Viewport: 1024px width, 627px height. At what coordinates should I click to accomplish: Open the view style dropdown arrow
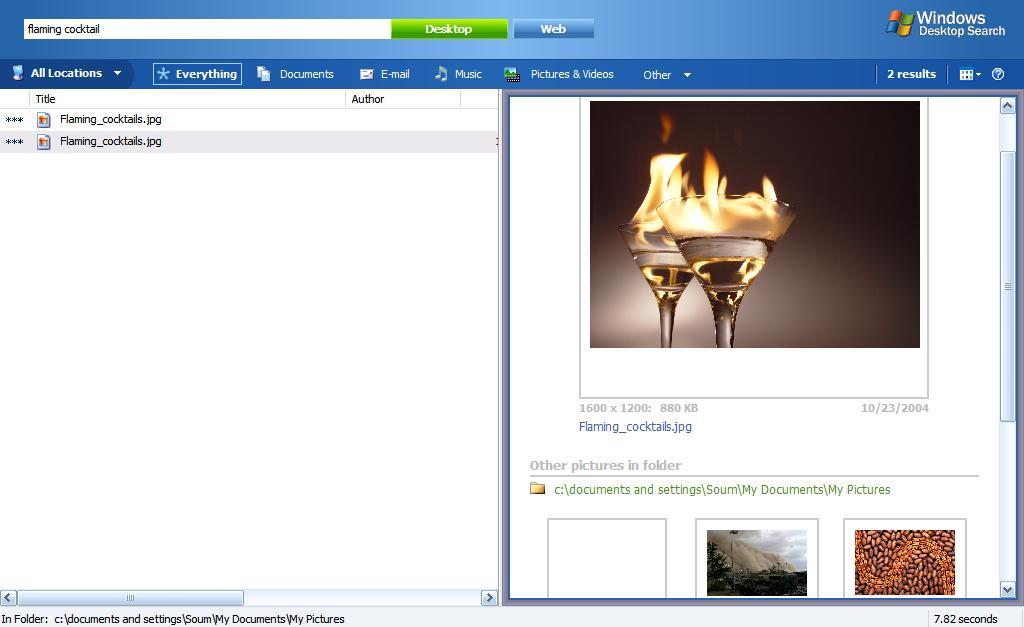click(981, 74)
